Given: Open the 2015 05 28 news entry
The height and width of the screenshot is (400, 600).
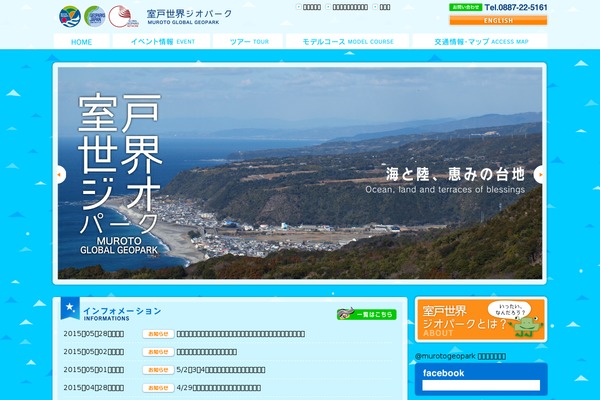Looking at the screenshot, I should [x=241, y=334].
